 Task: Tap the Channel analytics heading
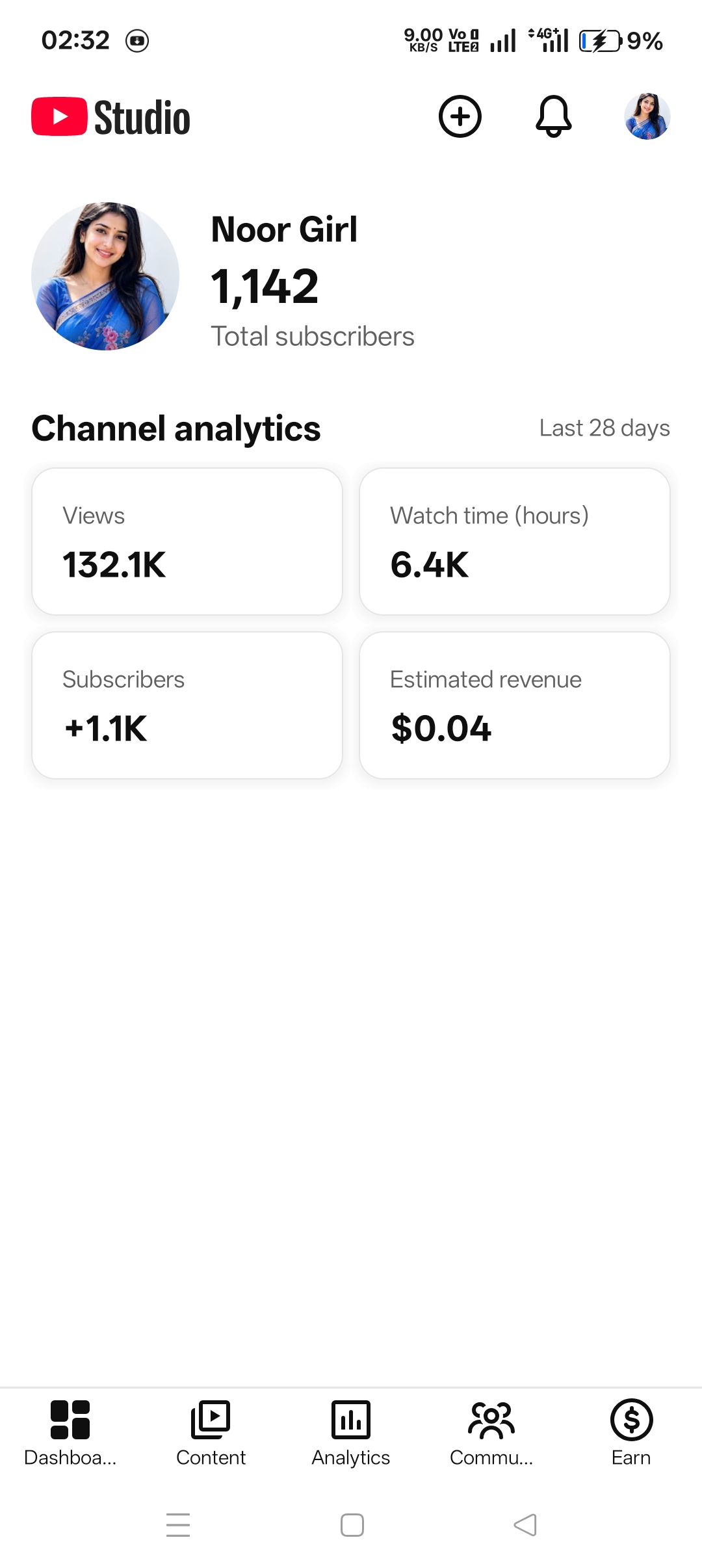(x=176, y=429)
